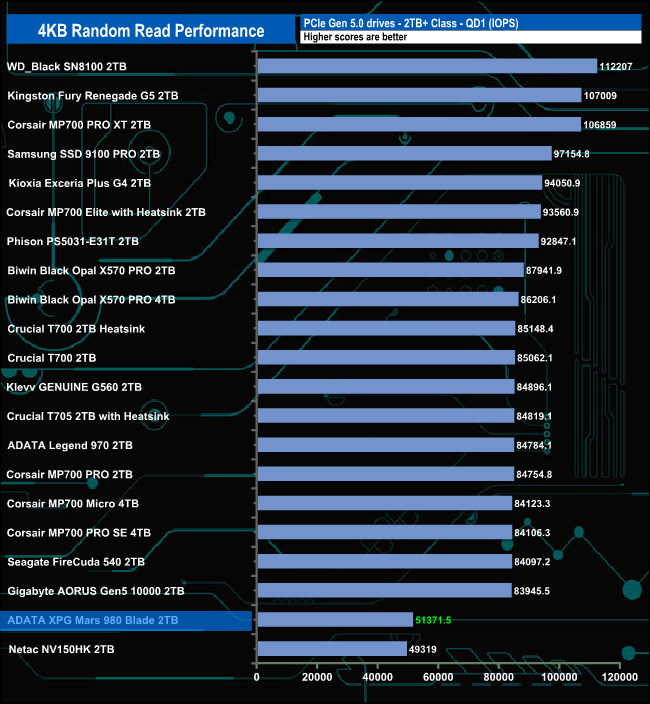Select the 'Kioxia Exceria Plus G4 2TB' label
This screenshot has width=650, height=704.
pyautogui.click(x=79, y=183)
